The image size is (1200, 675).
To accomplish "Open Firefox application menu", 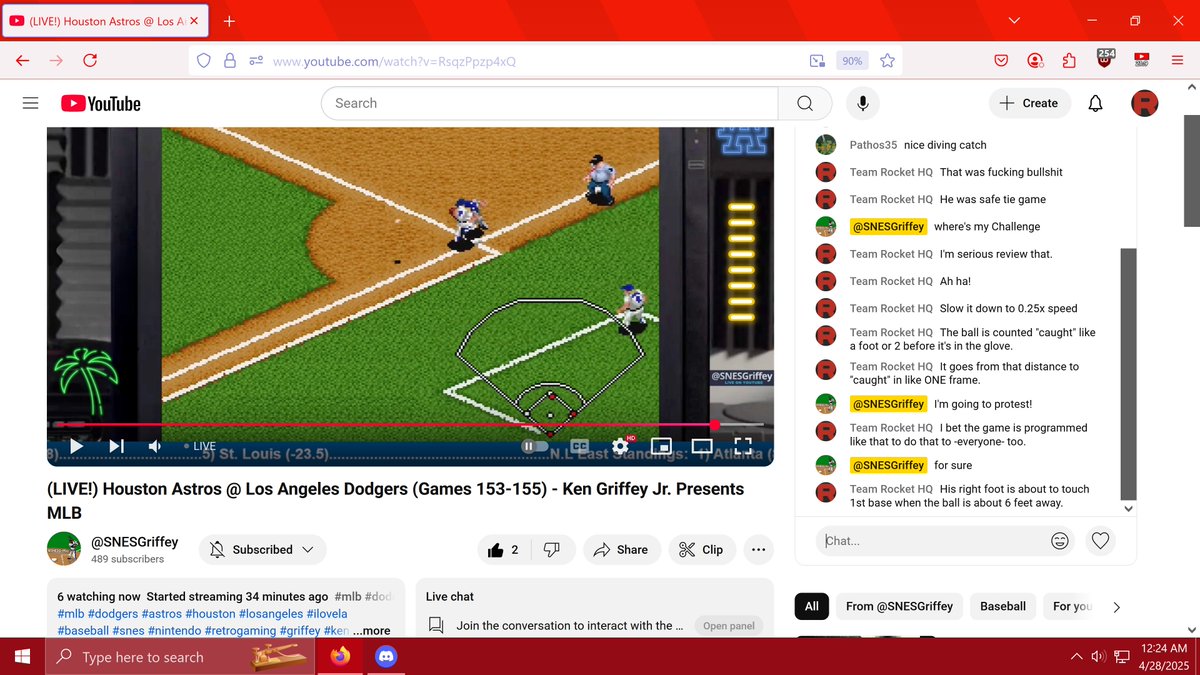I will tap(1177, 61).
